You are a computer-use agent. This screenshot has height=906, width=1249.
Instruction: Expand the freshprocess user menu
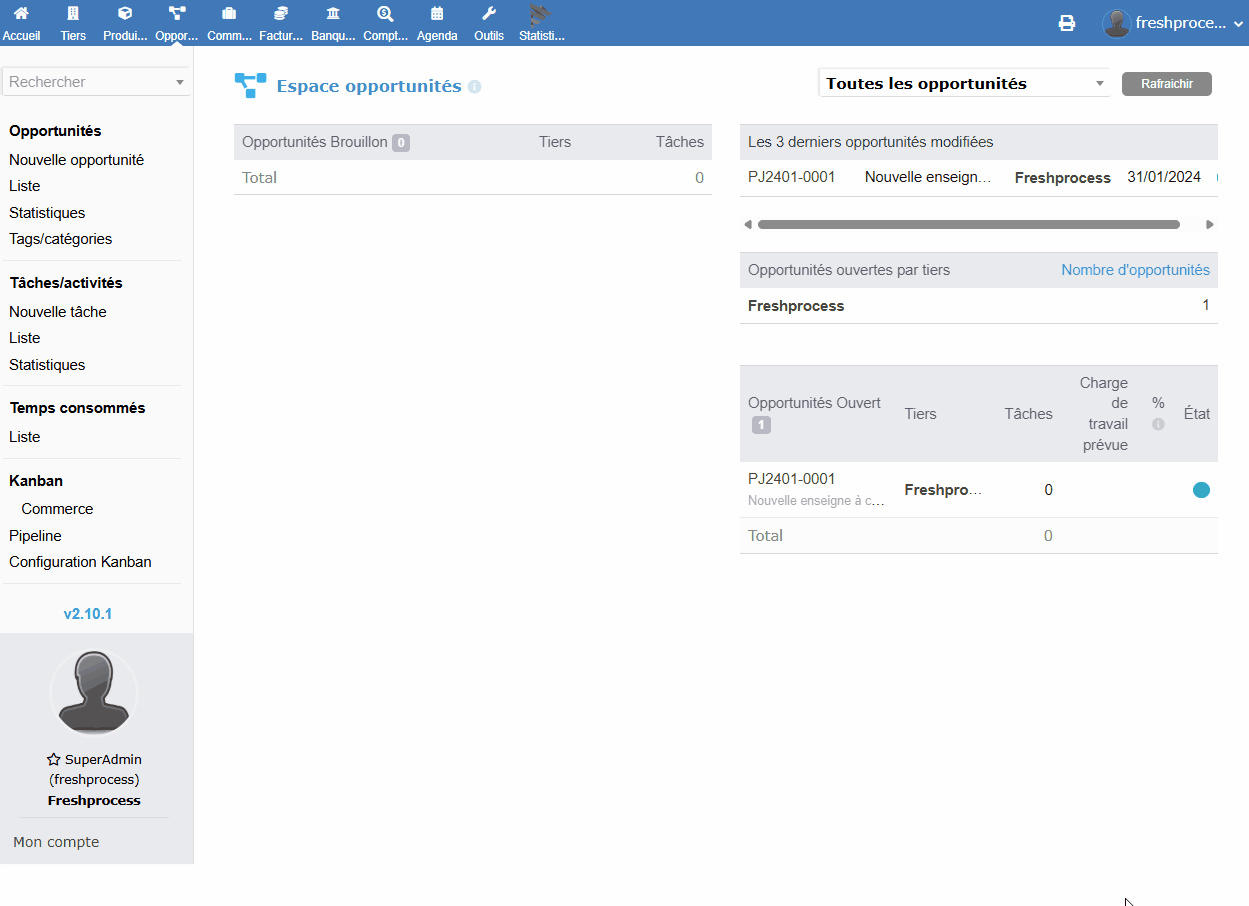point(1176,23)
